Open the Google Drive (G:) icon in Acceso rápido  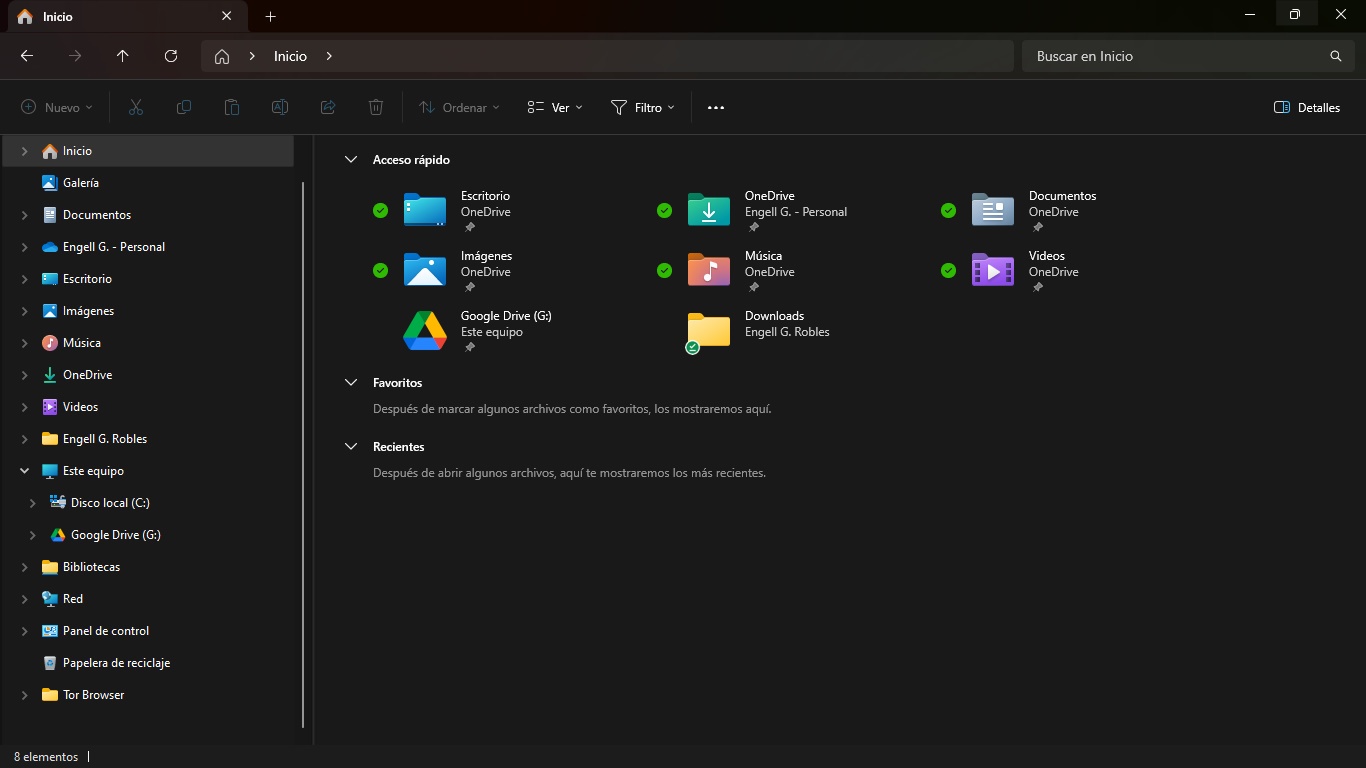click(424, 331)
